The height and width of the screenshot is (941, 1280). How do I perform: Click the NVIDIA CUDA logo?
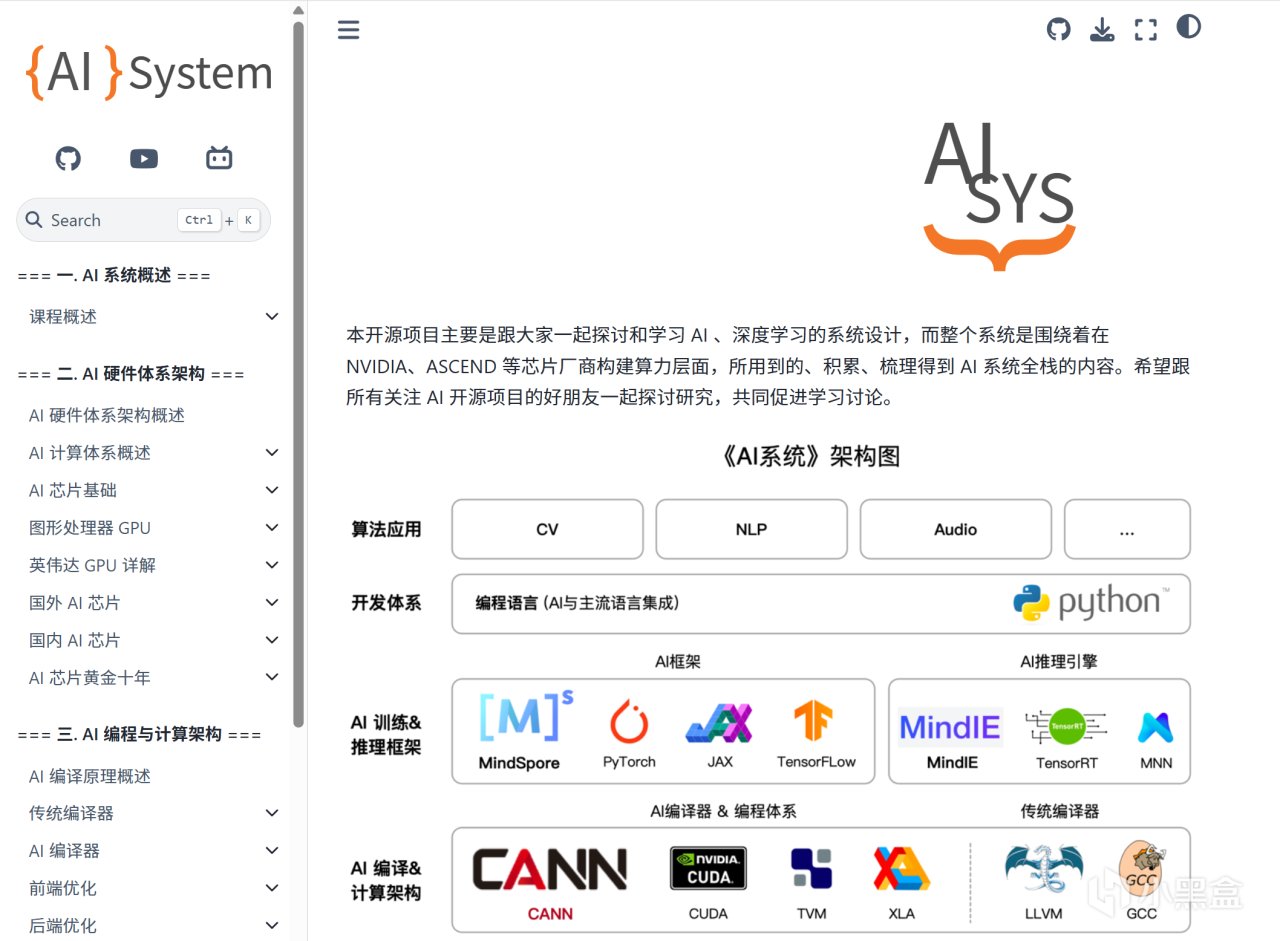(708, 868)
